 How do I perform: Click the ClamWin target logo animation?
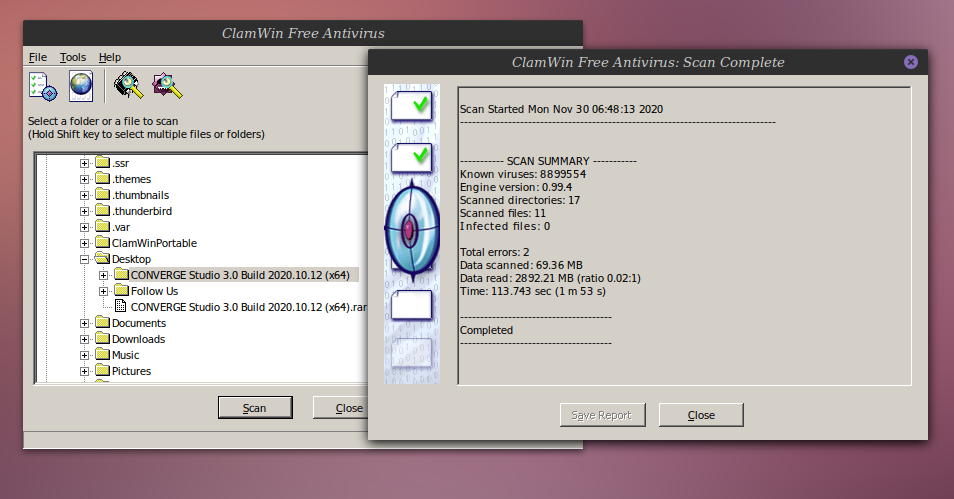click(x=412, y=229)
